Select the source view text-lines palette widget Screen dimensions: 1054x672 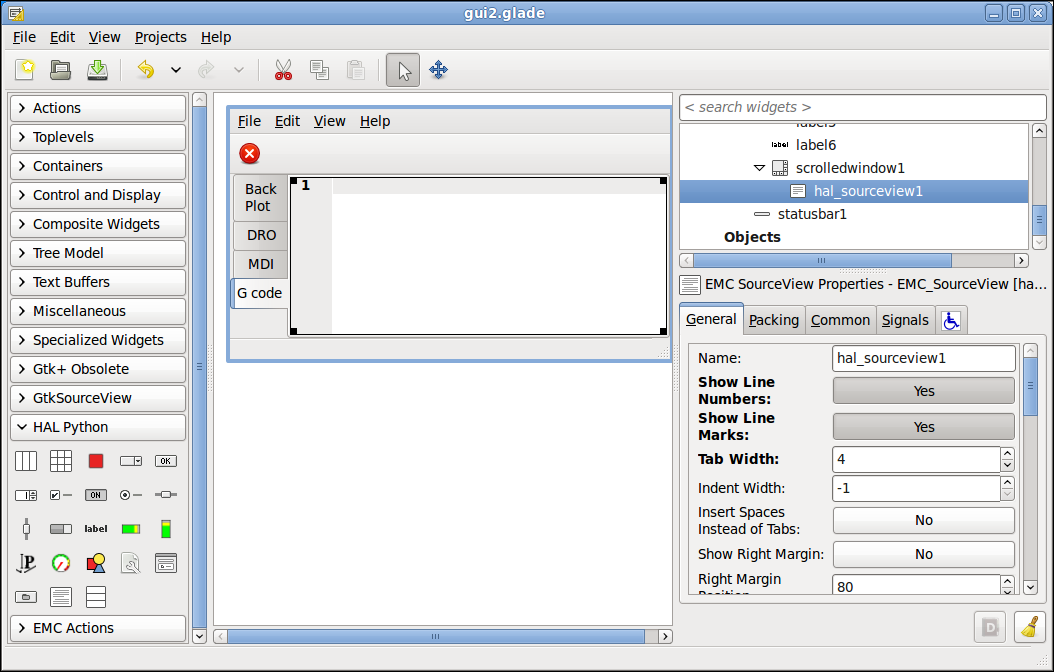[60, 597]
